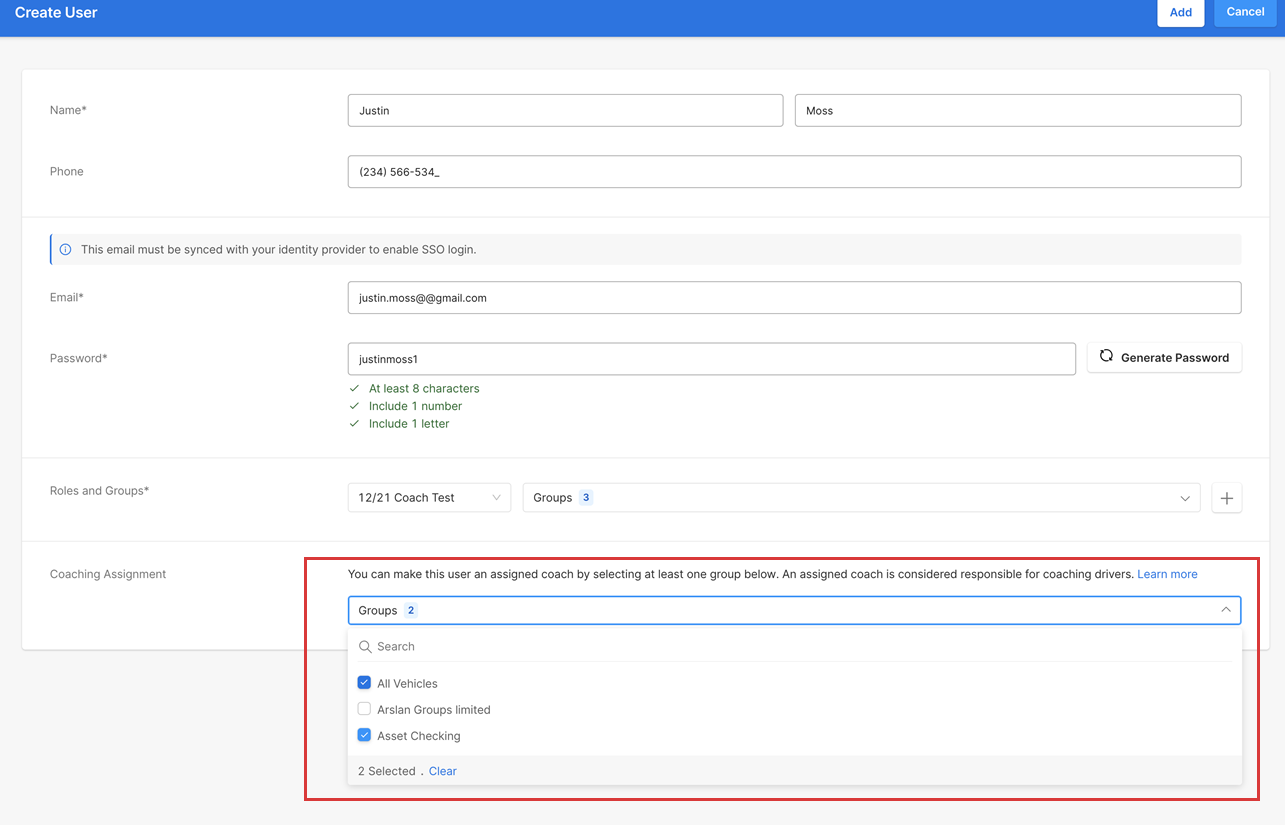The width and height of the screenshot is (1285, 825).
Task: Uncheck the All Vehicles checkbox
Action: tap(364, 683)
